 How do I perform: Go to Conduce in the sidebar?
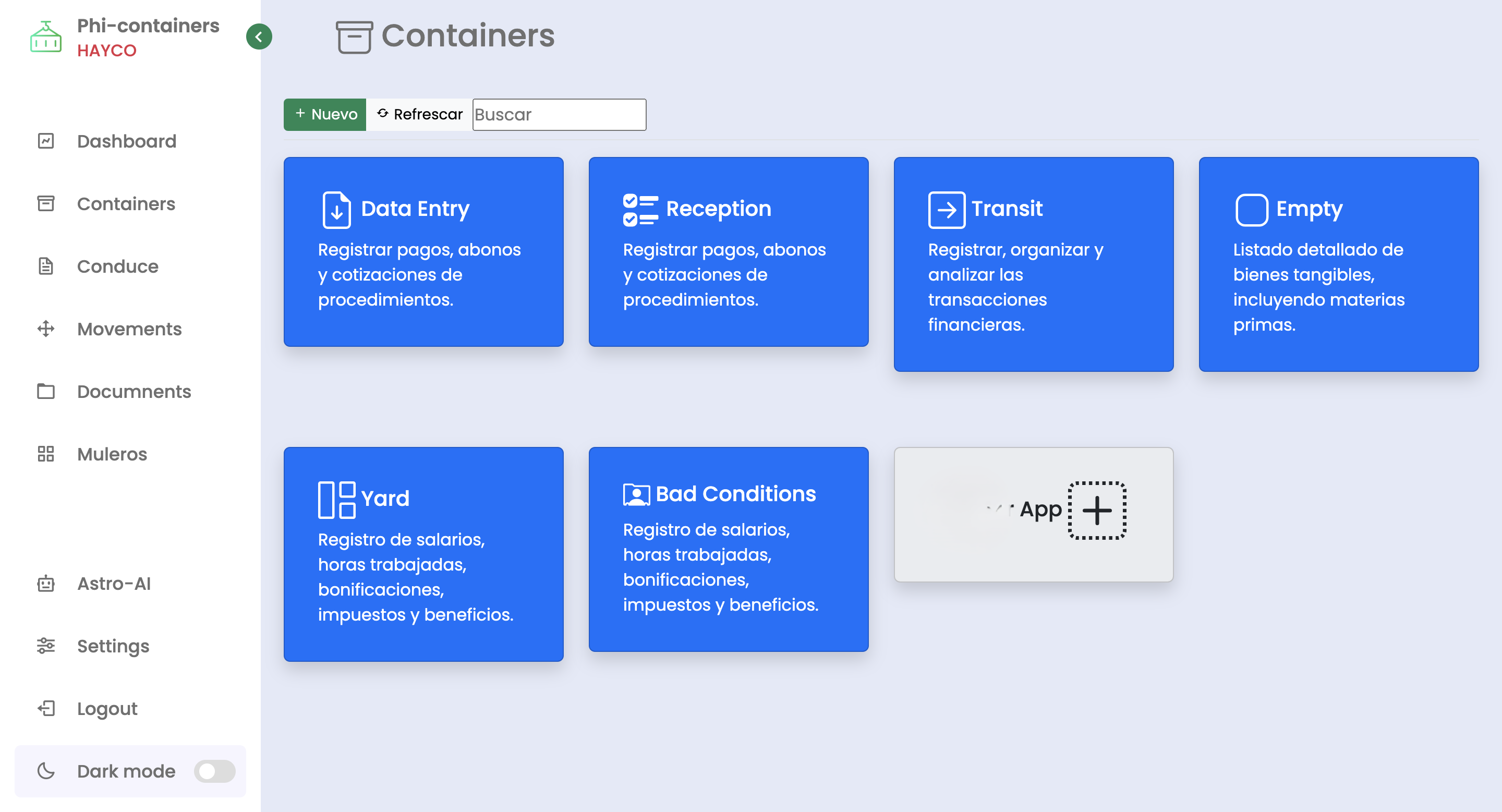click(x=117, y=266)
